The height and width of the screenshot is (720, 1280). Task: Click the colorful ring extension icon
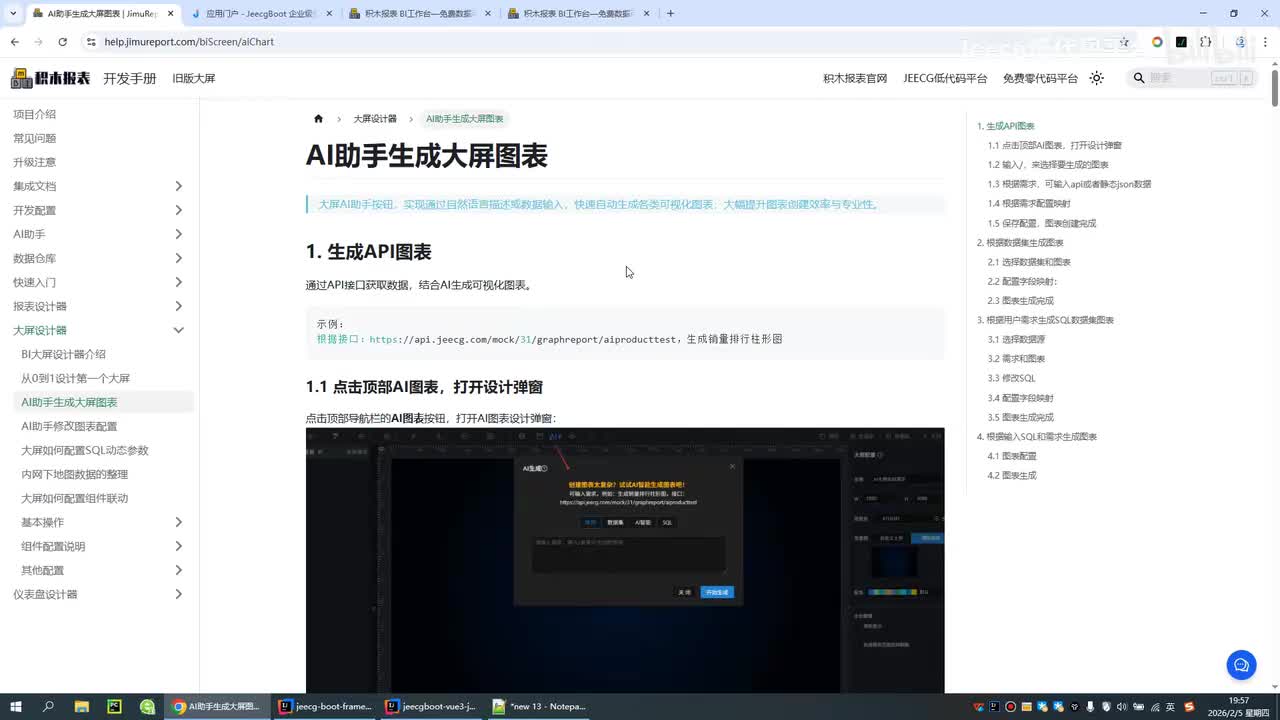point(1157,42)
